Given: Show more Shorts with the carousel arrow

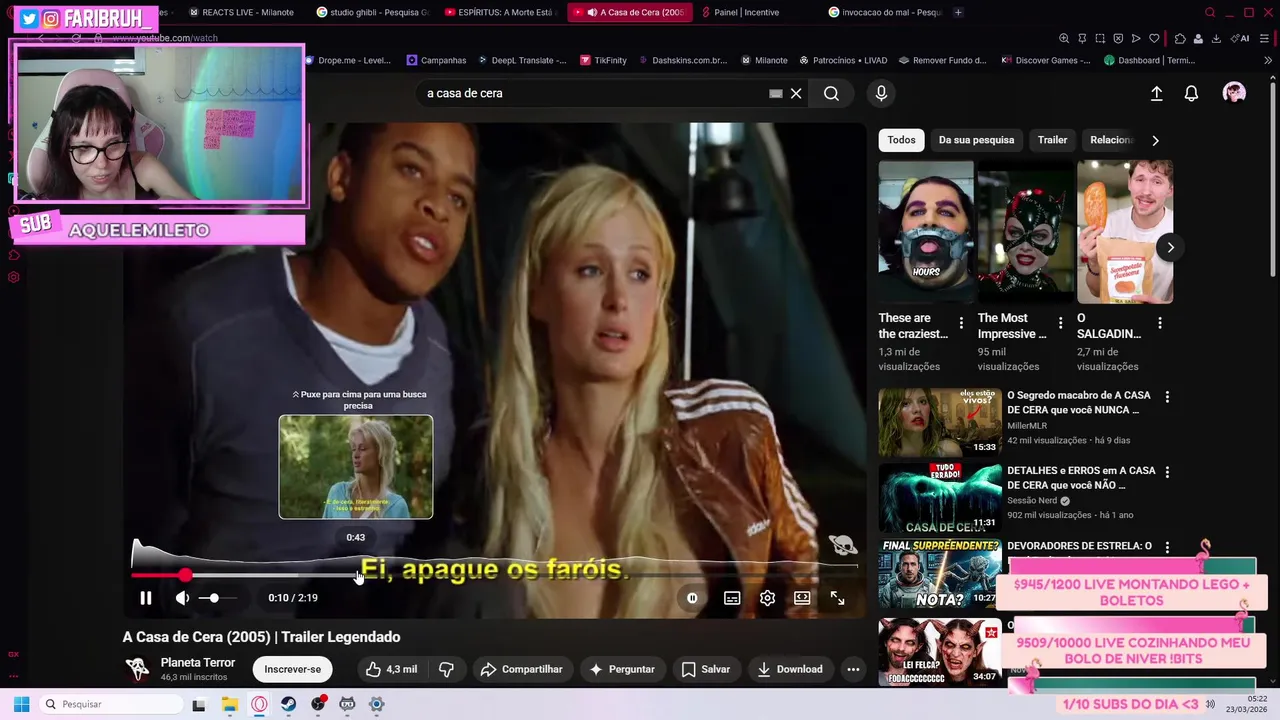Looking at the screenshot, I should [1170, 247].
